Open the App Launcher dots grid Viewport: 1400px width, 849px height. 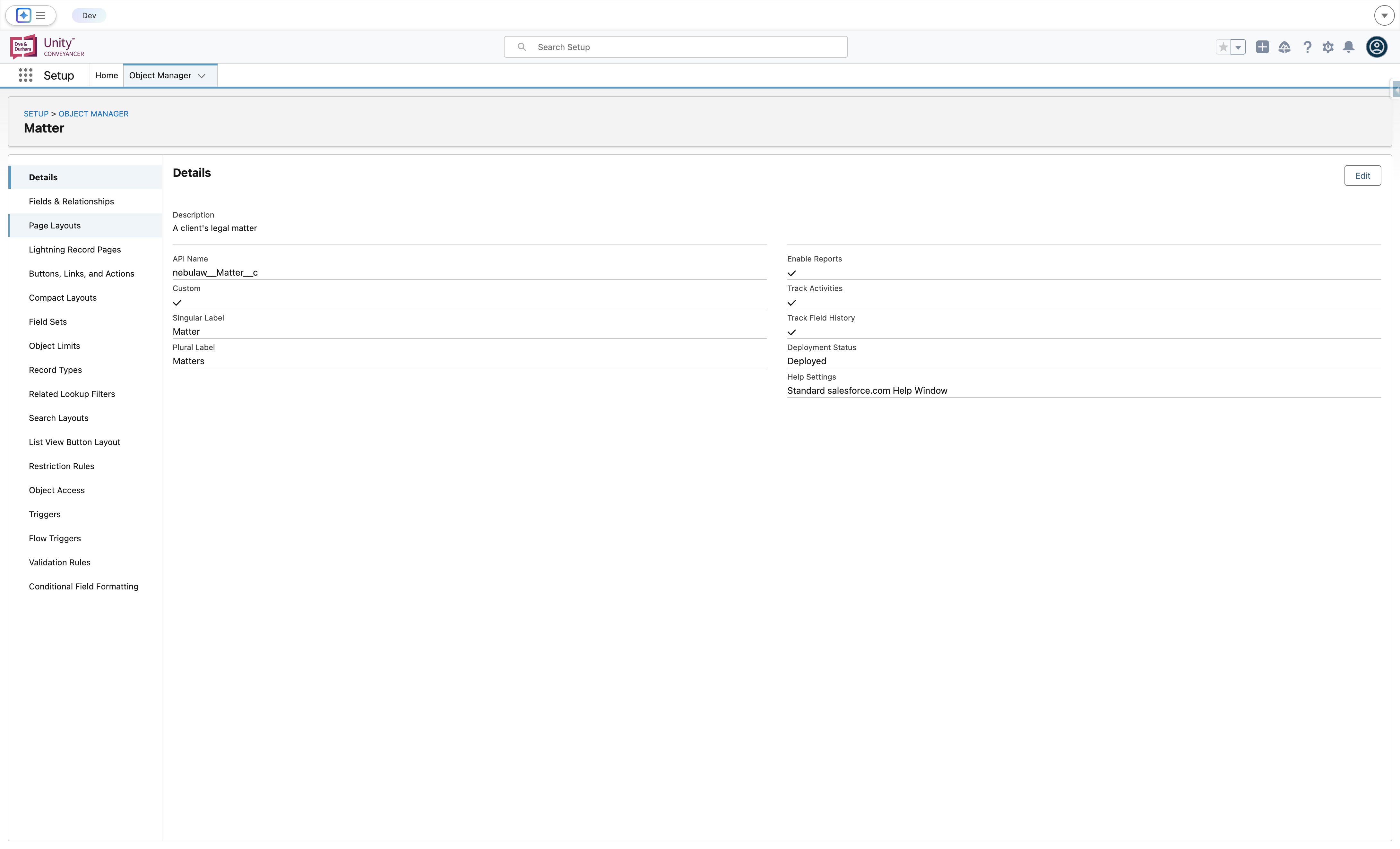(x=26, y=75)
